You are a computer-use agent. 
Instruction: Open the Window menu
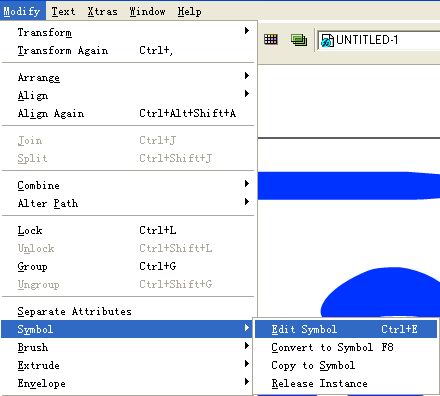coord(147,11)
